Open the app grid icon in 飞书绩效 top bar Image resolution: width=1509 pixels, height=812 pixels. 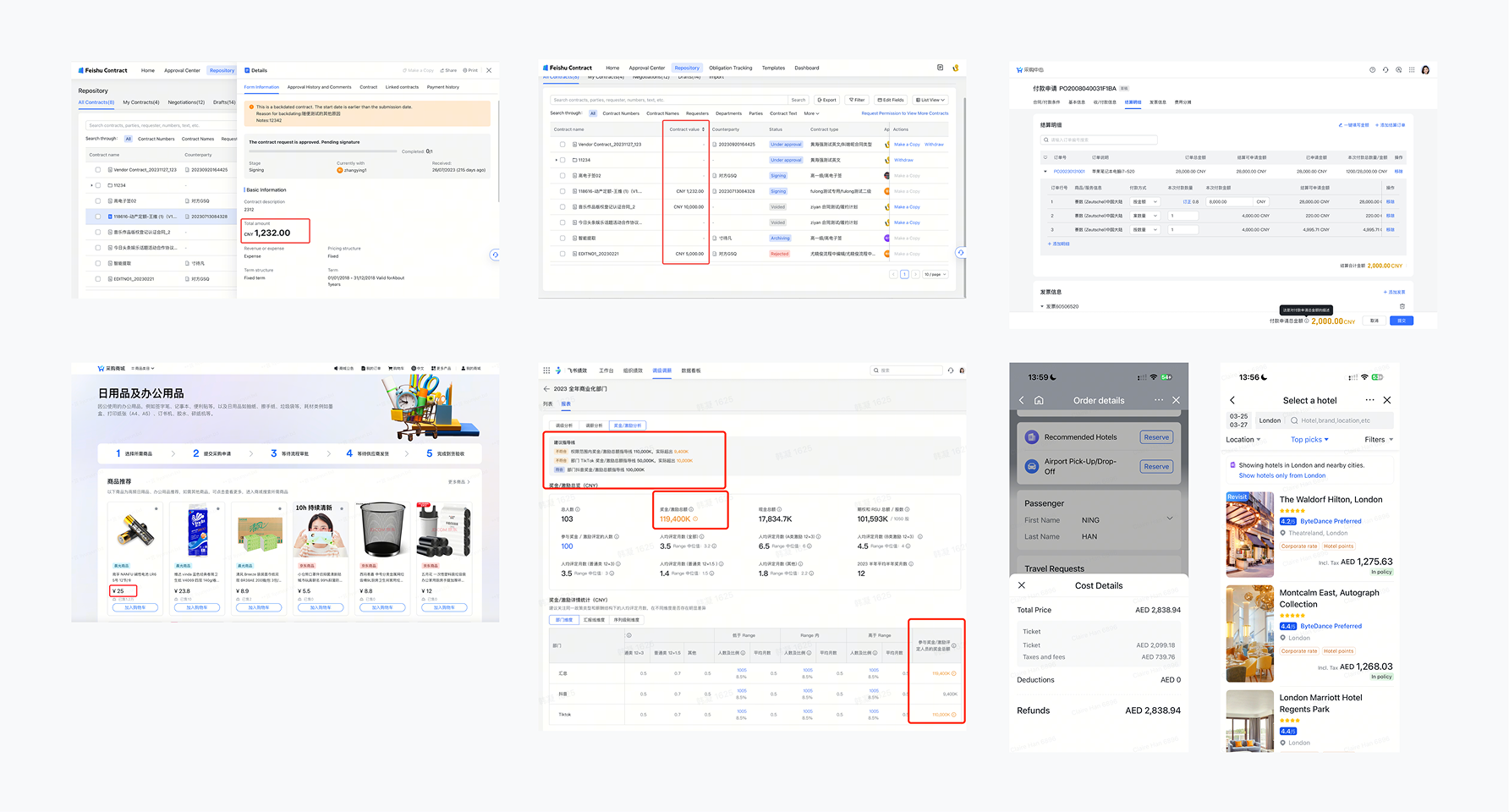(x=546, y=370)
